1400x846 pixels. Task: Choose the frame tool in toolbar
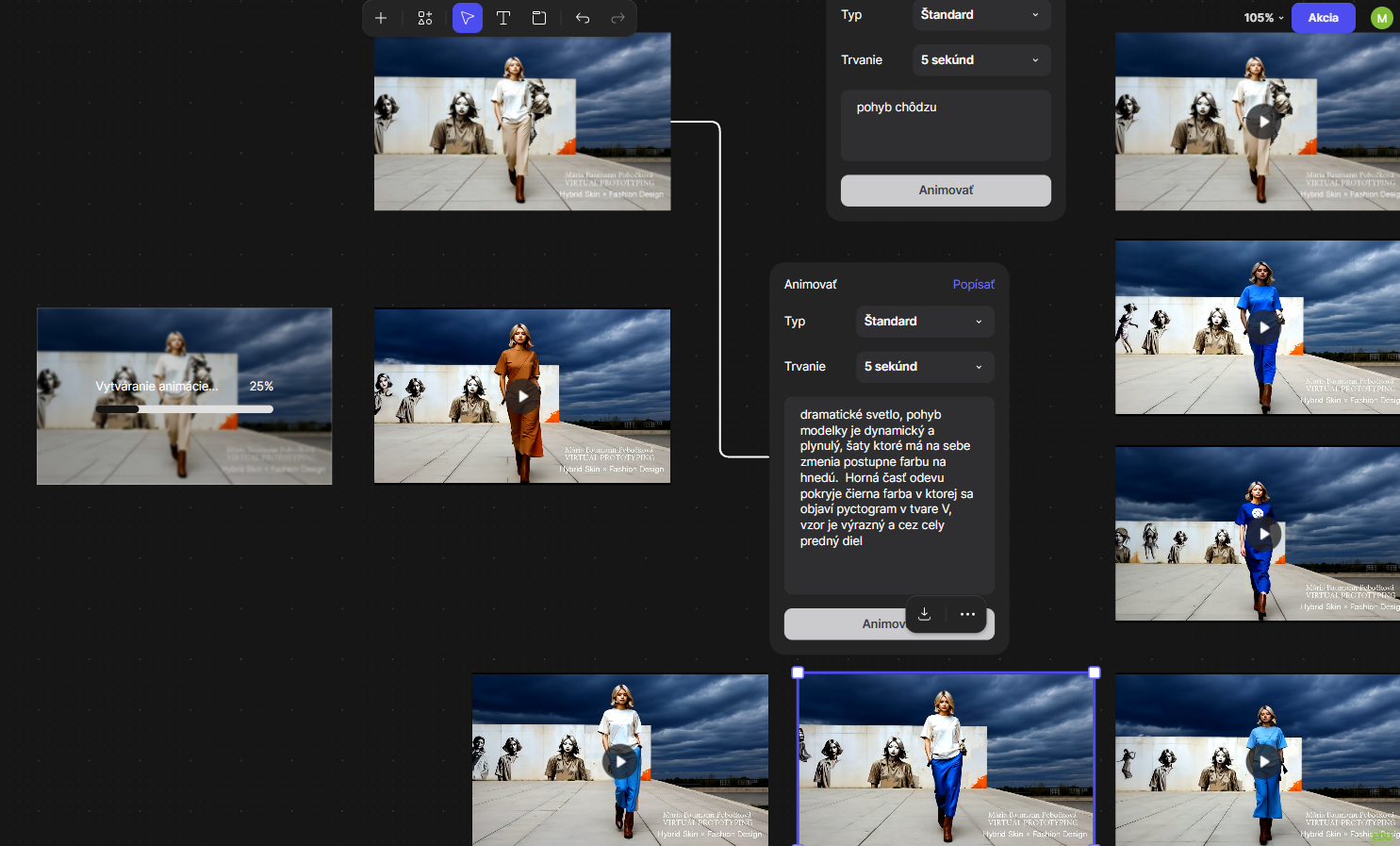click(x=539, y=18)
